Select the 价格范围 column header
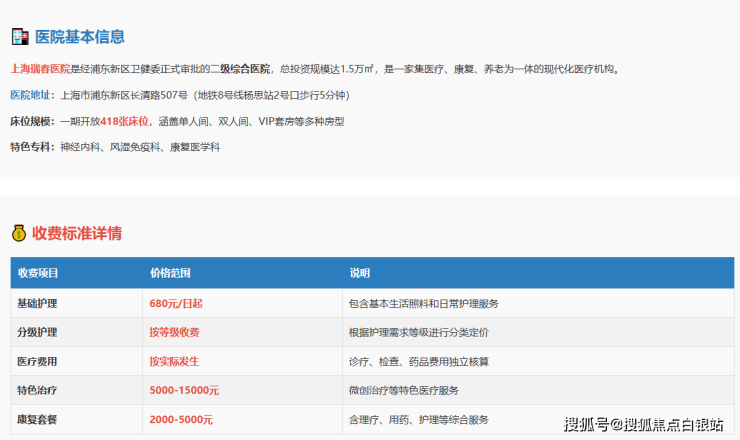 pos(170,273)
